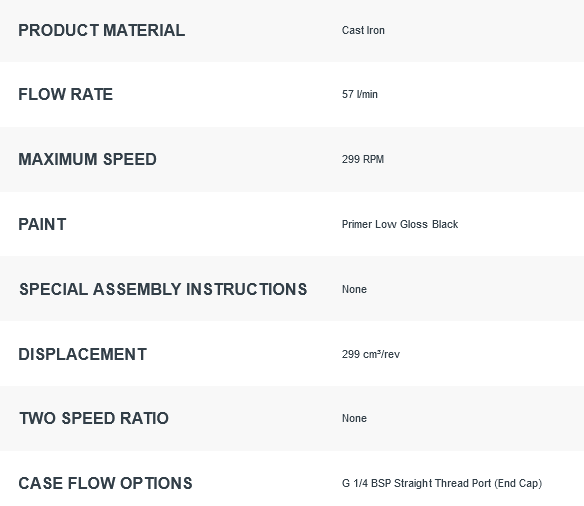
Task: Click the TWO SPEED RATIO label
Action: [x=94, y=418]
